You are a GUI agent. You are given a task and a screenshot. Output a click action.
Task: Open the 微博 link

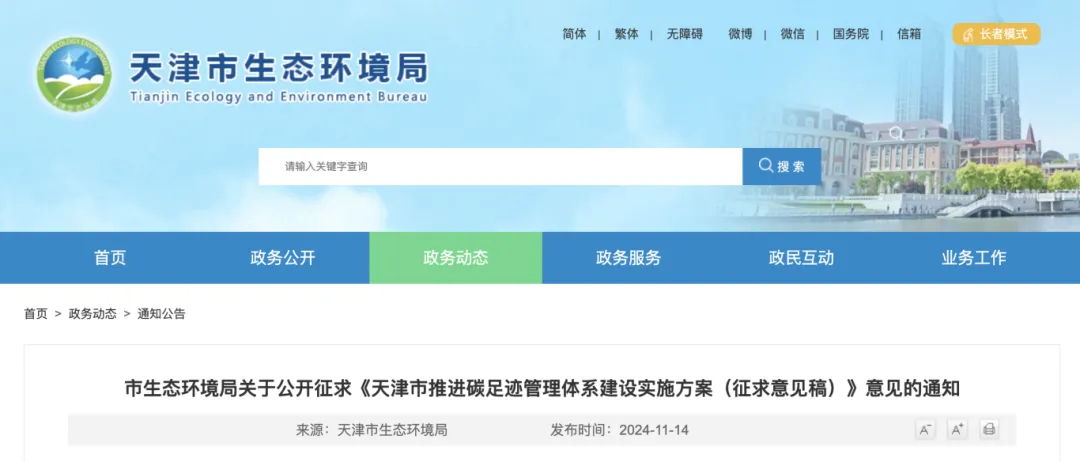tap(740, 34)
